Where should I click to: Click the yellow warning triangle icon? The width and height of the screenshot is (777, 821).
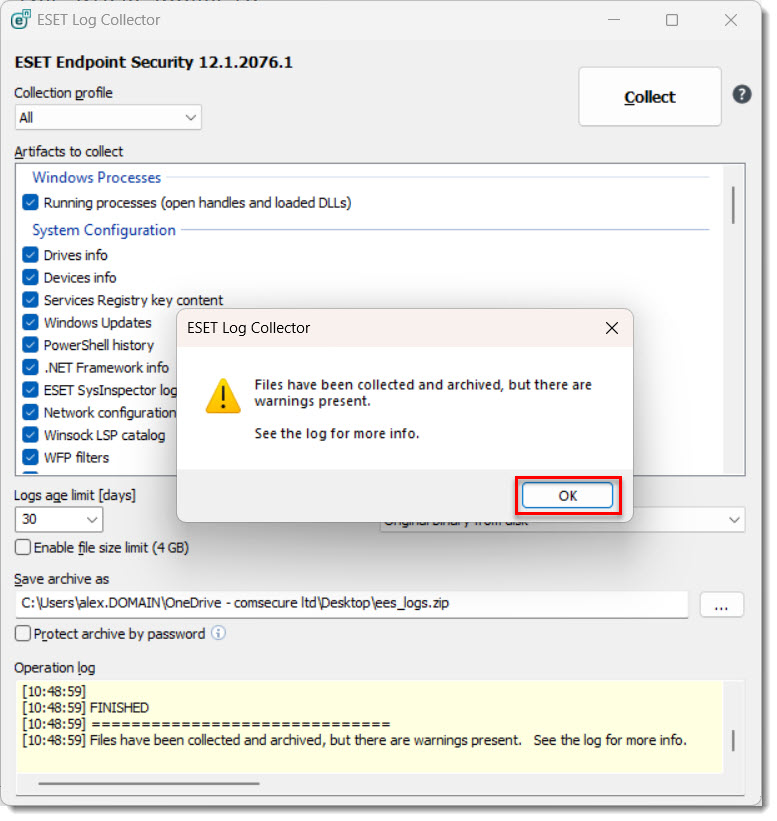pyautogui.click(x=224, y=398)
